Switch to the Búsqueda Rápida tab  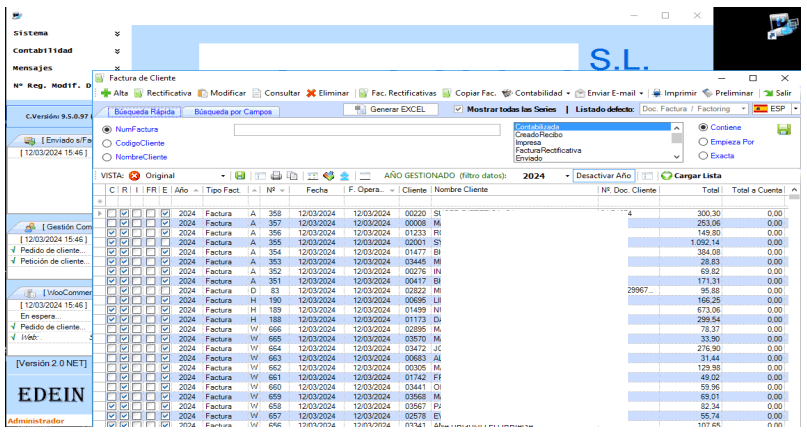pyautogui.click(x=144, y=111)
